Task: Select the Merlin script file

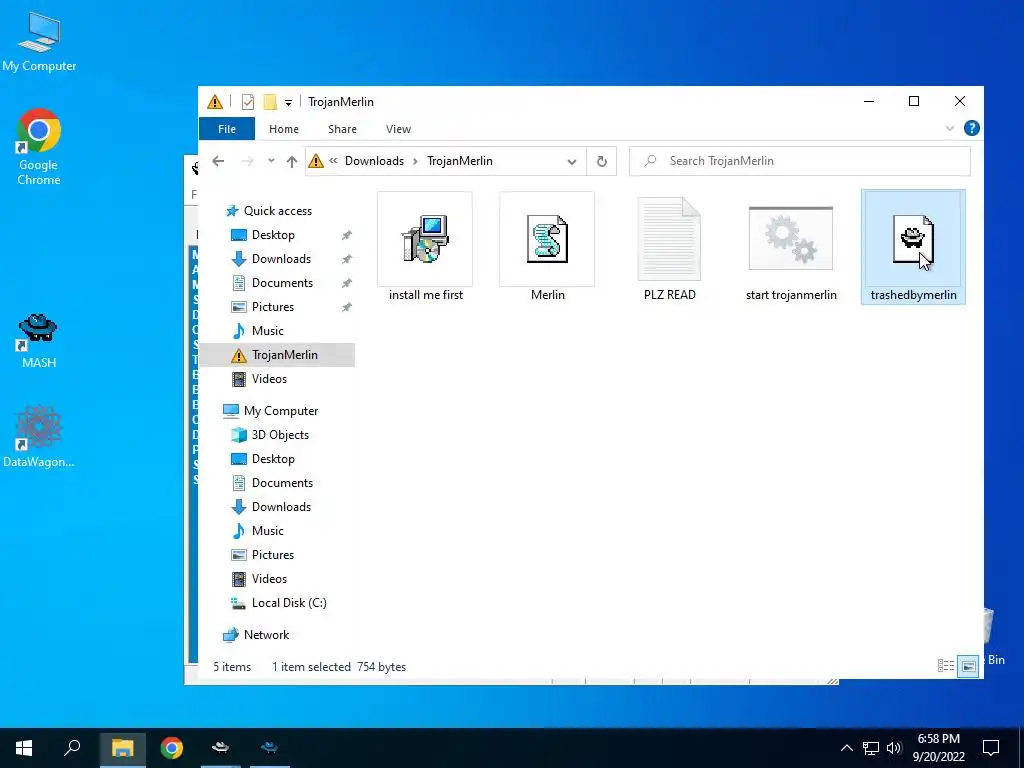Action: coord(547,247)
